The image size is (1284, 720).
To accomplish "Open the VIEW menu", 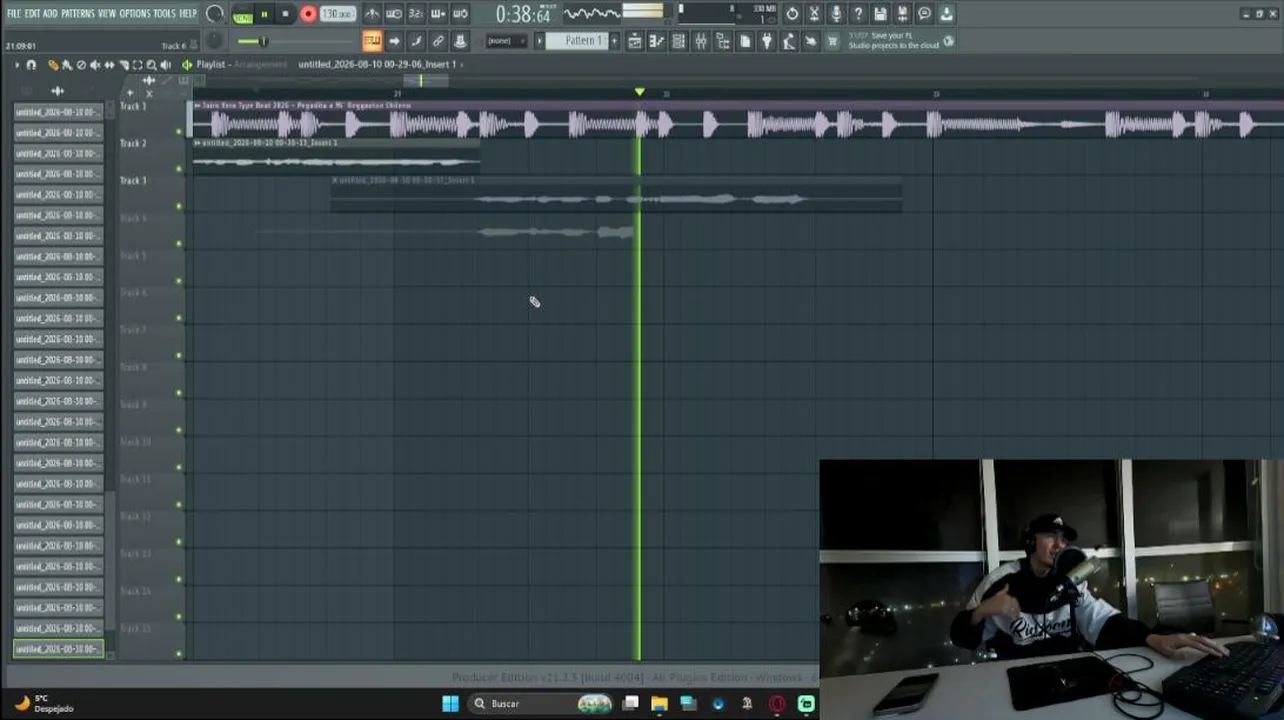I will [x=107, y=13].
